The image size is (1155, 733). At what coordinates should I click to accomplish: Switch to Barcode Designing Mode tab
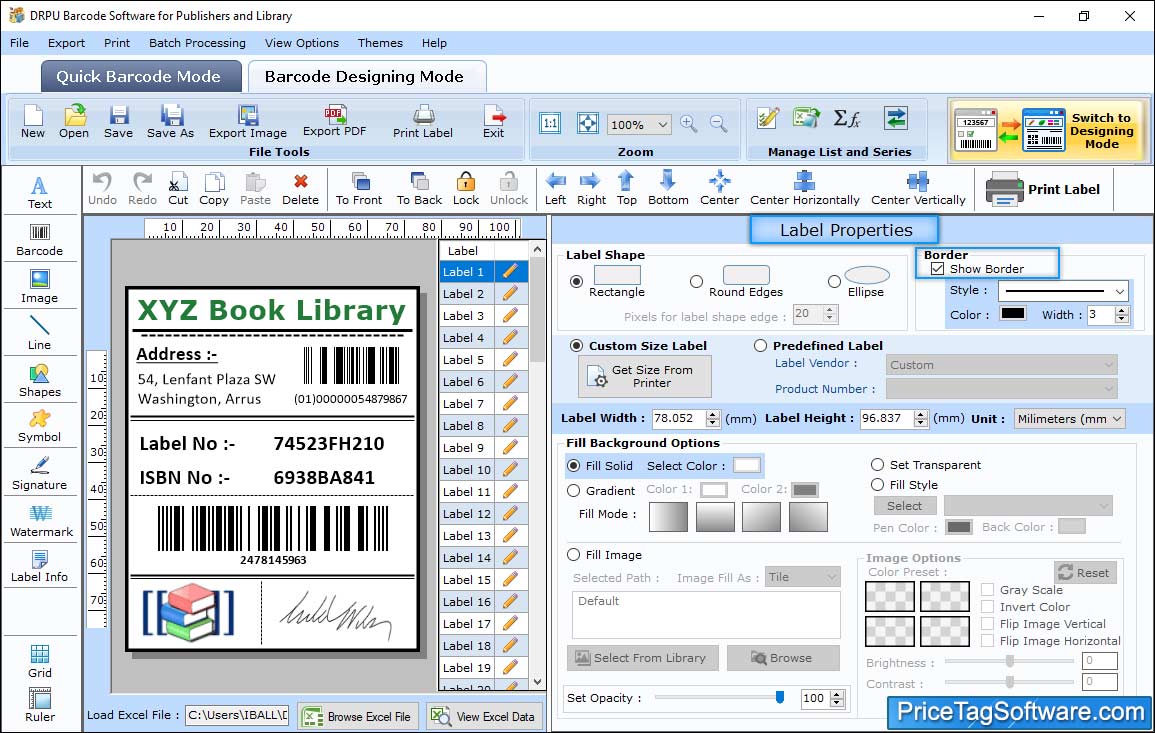pyautogui.click(x=364, y=77)
